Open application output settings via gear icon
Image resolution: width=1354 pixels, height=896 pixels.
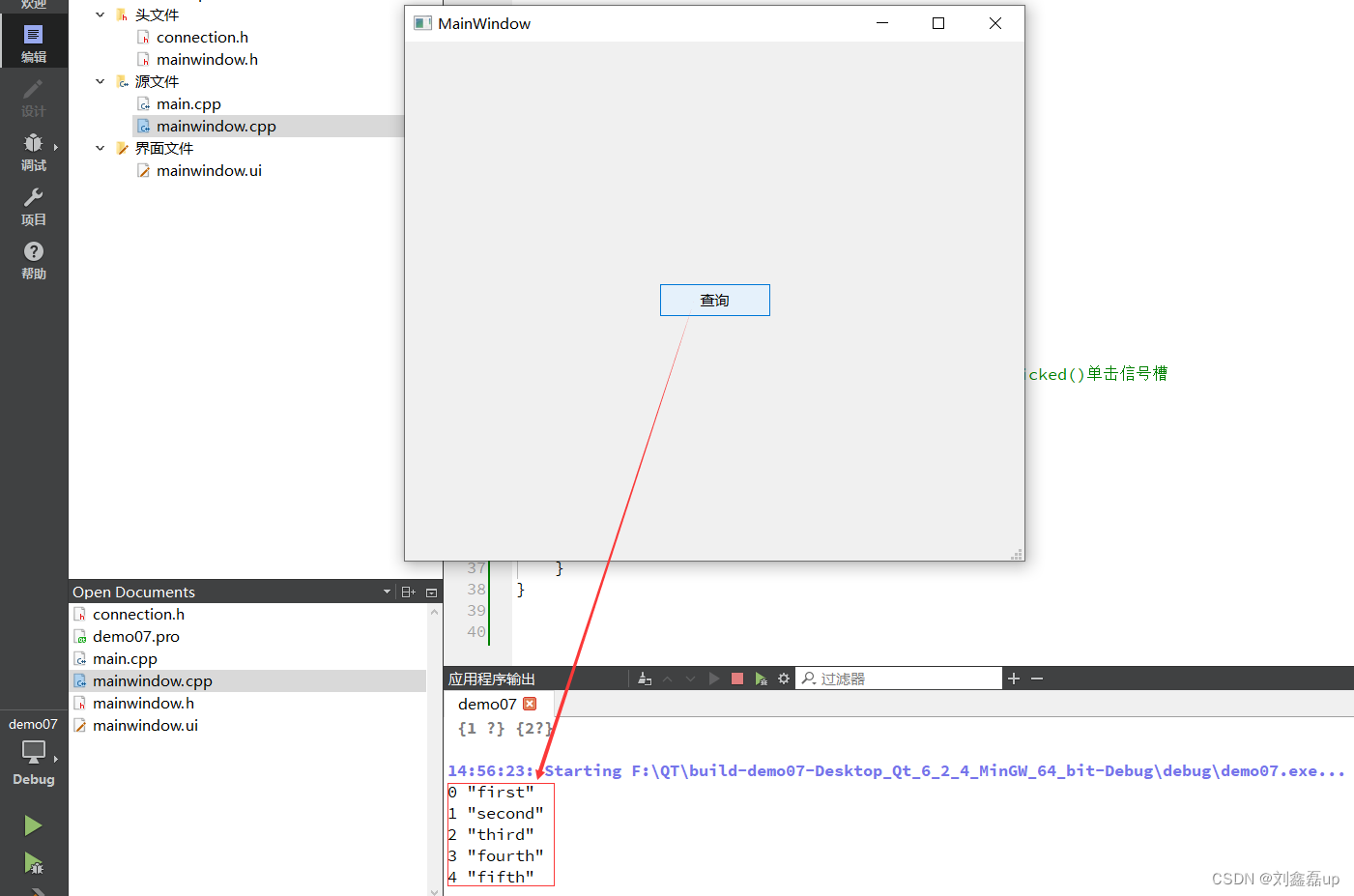[x=783, y=678]
